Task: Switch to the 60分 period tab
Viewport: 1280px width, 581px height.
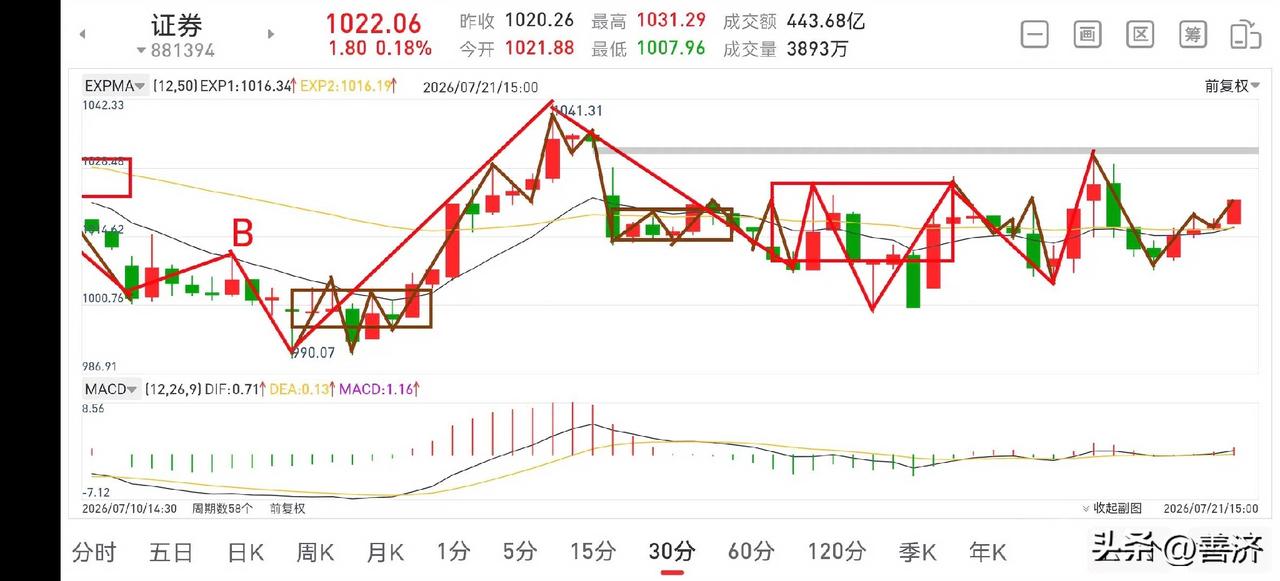Action: (751, 551)
